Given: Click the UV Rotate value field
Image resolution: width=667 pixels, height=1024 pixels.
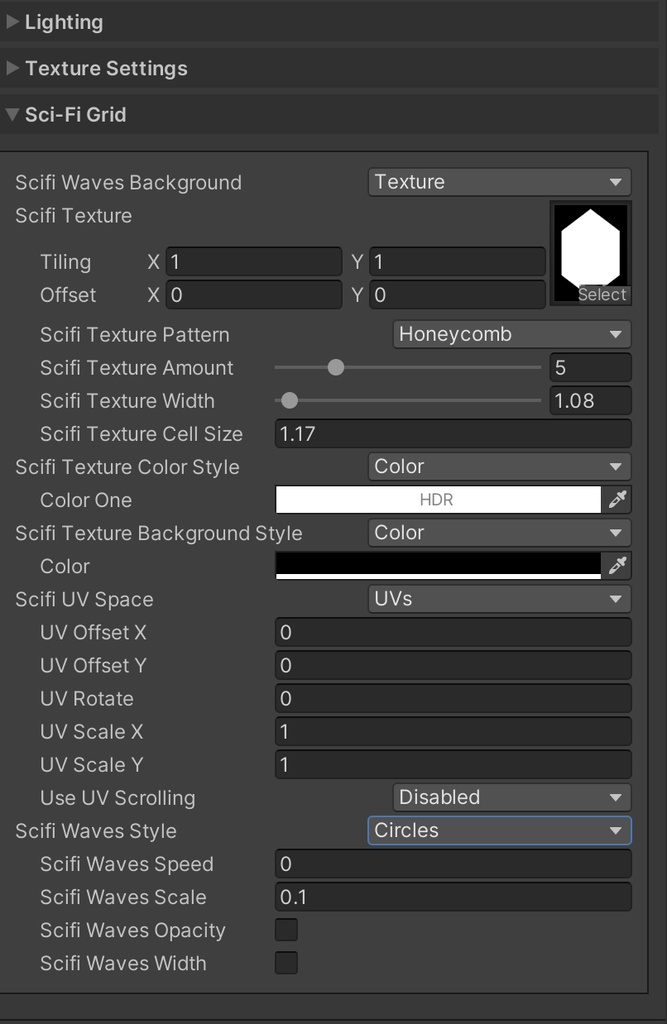Looking at the screenshot, I should 450,698.
